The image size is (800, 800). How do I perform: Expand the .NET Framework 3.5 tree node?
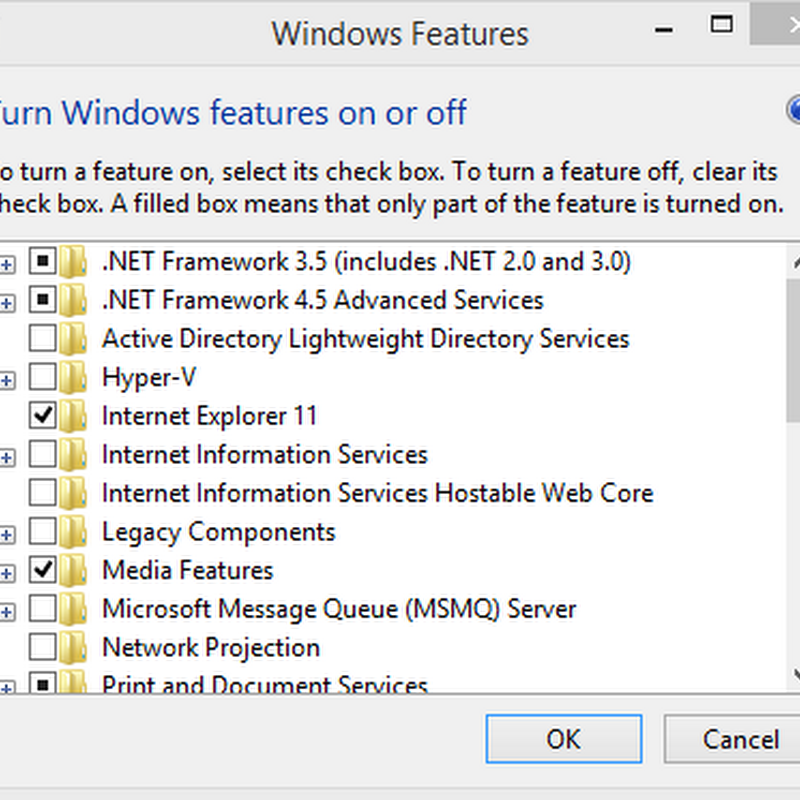point(8,264)
